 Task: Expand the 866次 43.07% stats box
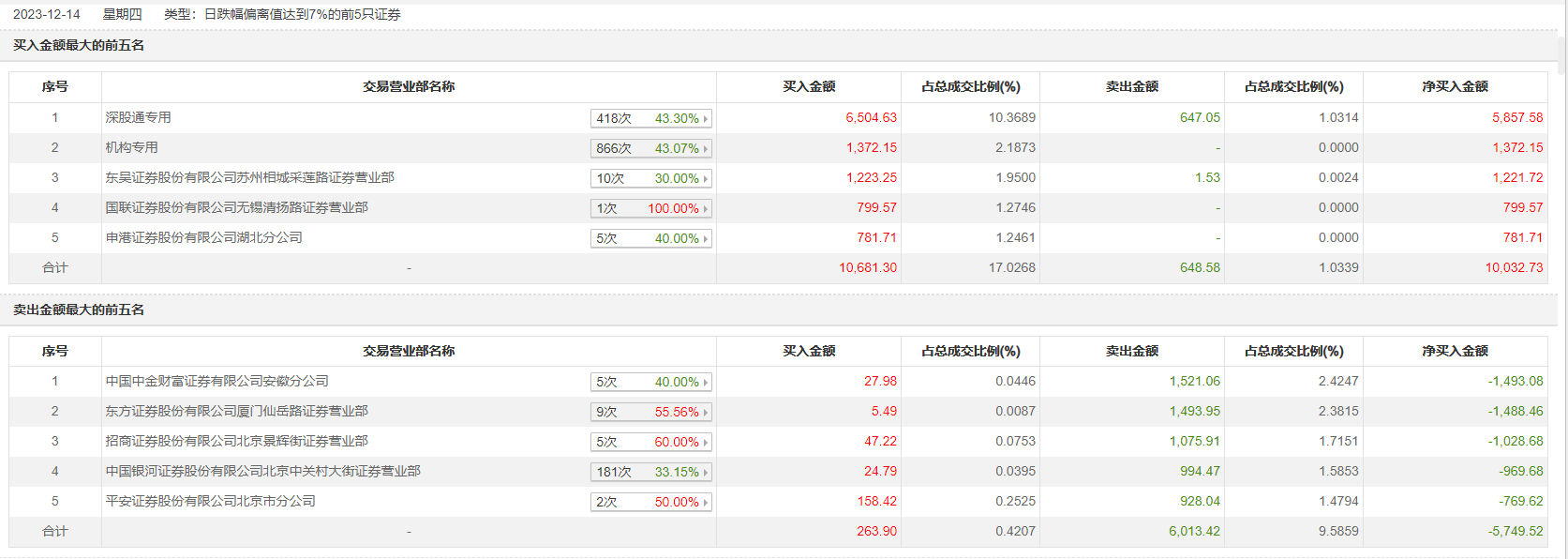click(x=651, y=148)
